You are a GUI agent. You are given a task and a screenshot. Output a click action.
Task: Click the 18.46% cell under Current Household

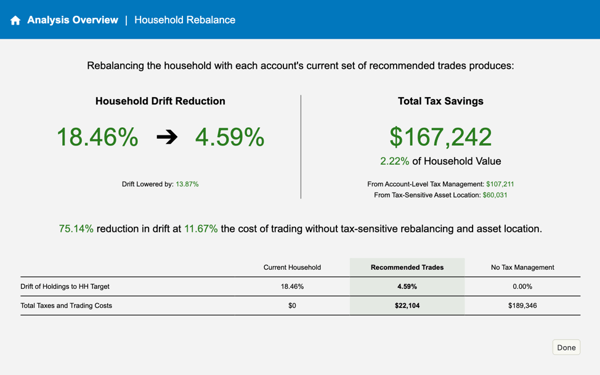(292, 287)
